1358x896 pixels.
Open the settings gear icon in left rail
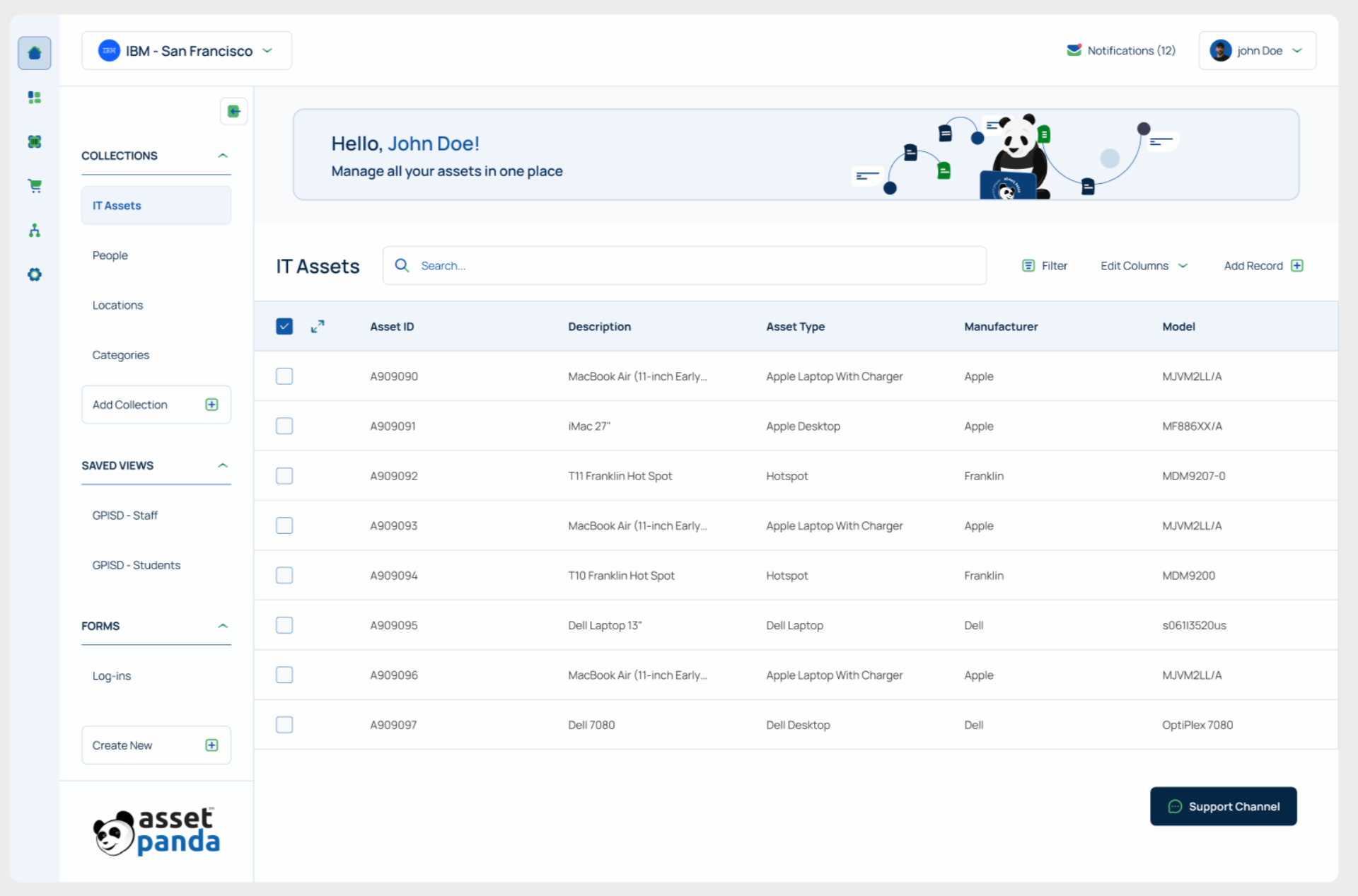click(34, 274)
